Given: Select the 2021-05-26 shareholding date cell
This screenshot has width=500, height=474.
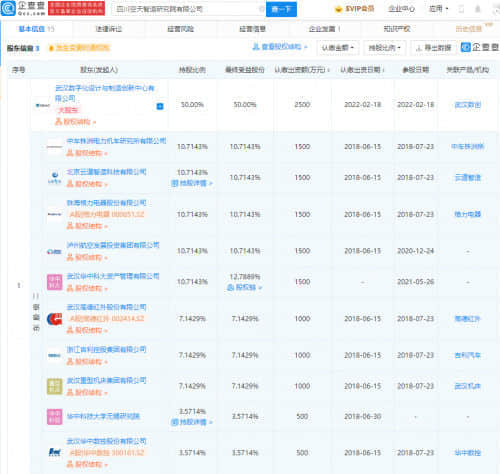Looking at the screenshot, I should 415,282.
